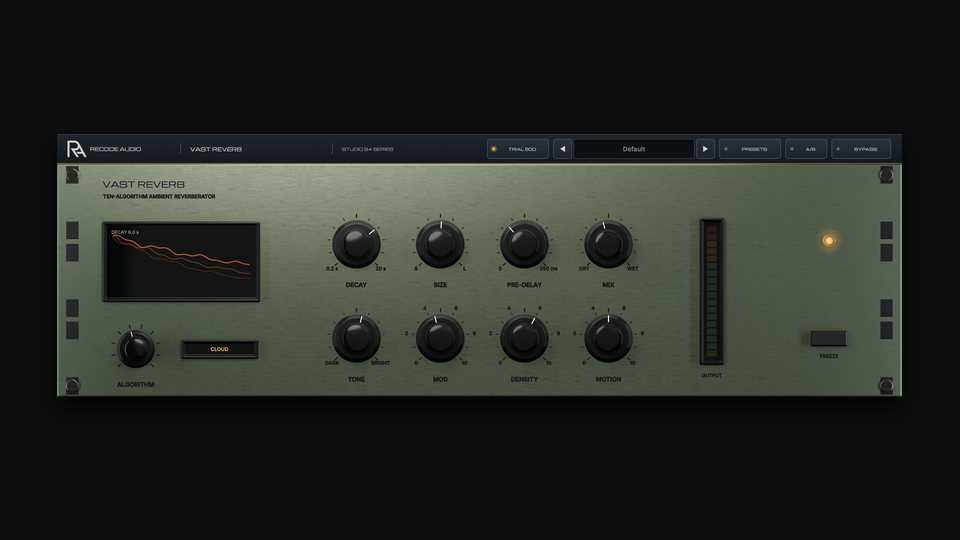Image resolution: width=960 pixels, height=540 pixels.
Task: Click the Pre-Delay knob
Action: [x=524, y=244]
